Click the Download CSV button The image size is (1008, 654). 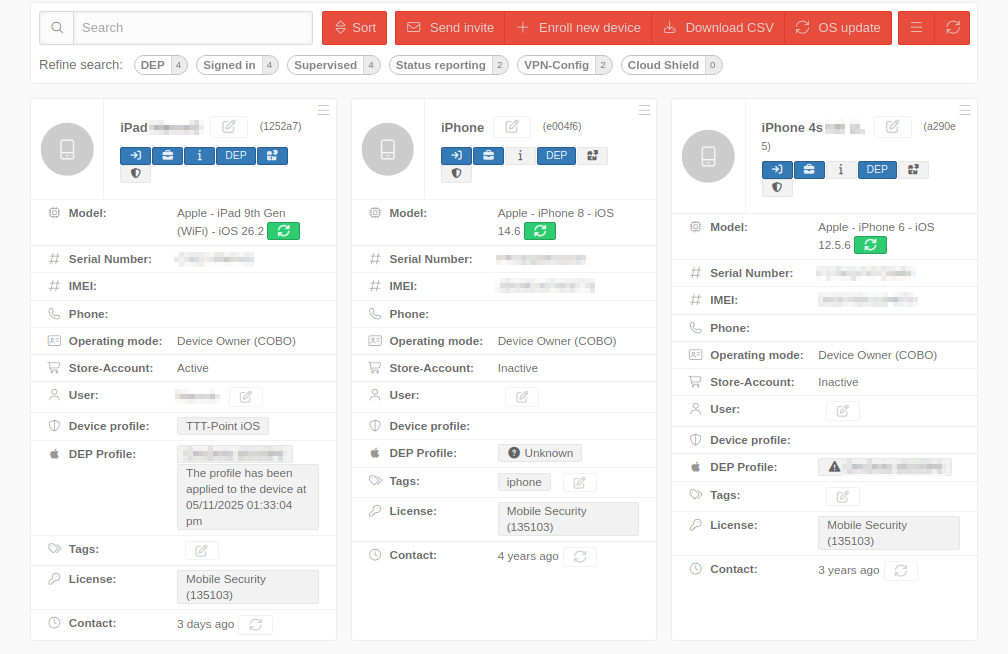(718, 28)
